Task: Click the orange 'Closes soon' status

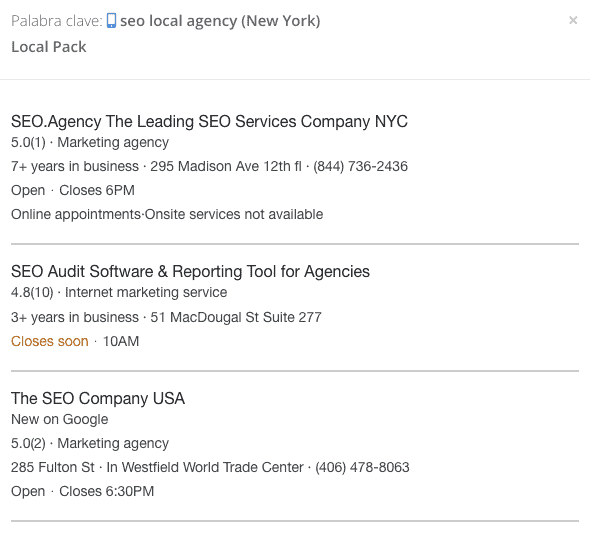Action: 50,341
